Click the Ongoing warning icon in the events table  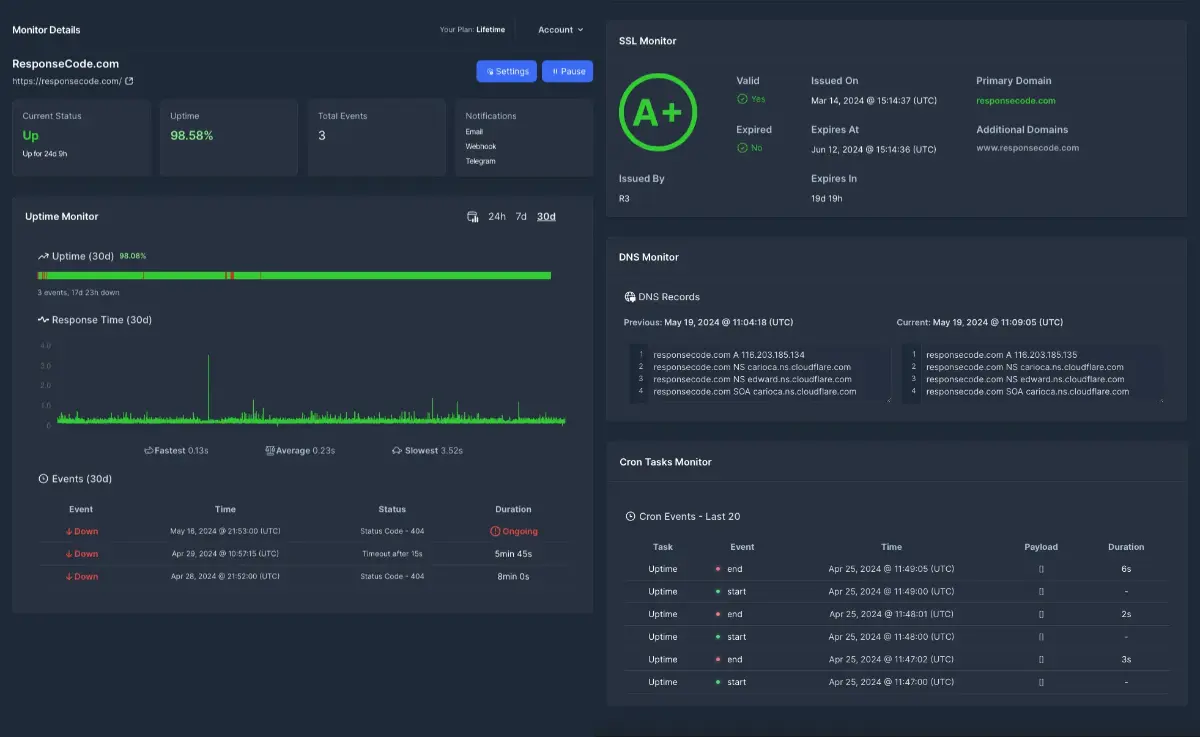coord(495,531)
